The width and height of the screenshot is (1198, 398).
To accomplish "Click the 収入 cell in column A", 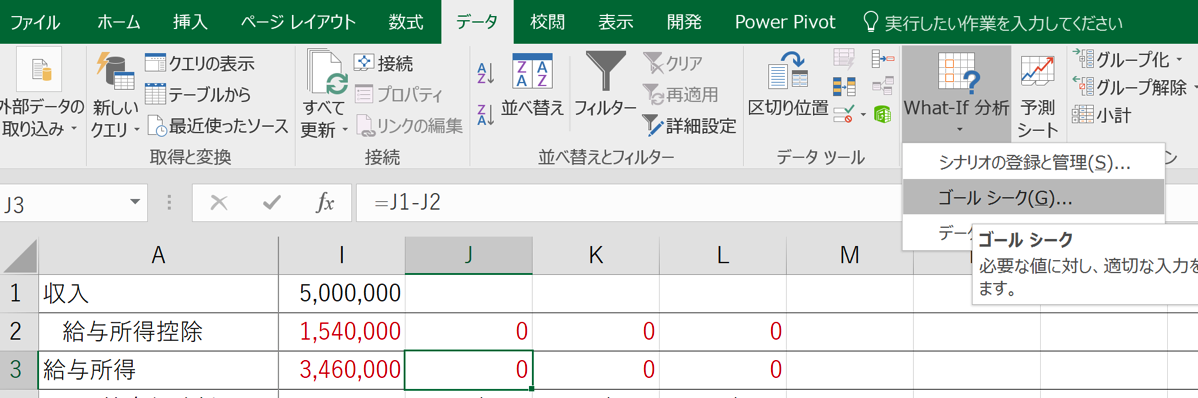I will click(158, 292).
